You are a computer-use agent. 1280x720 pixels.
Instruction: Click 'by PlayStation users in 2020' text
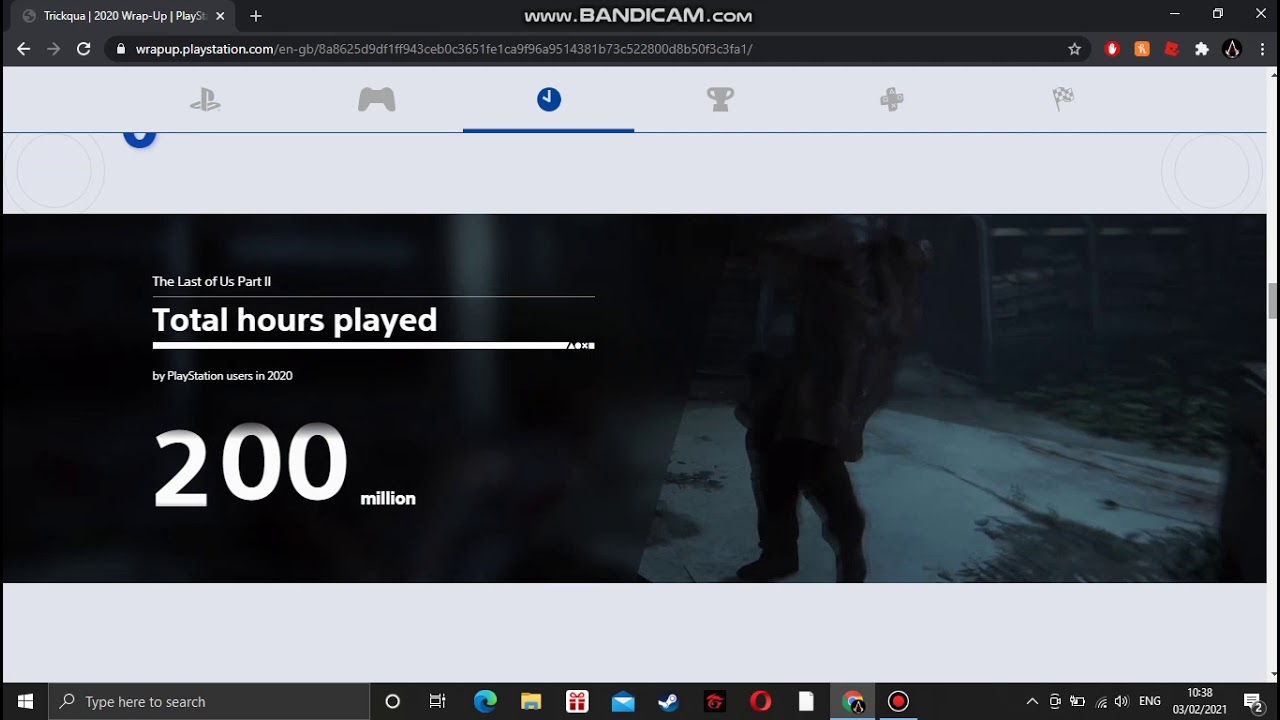[222, 376]
